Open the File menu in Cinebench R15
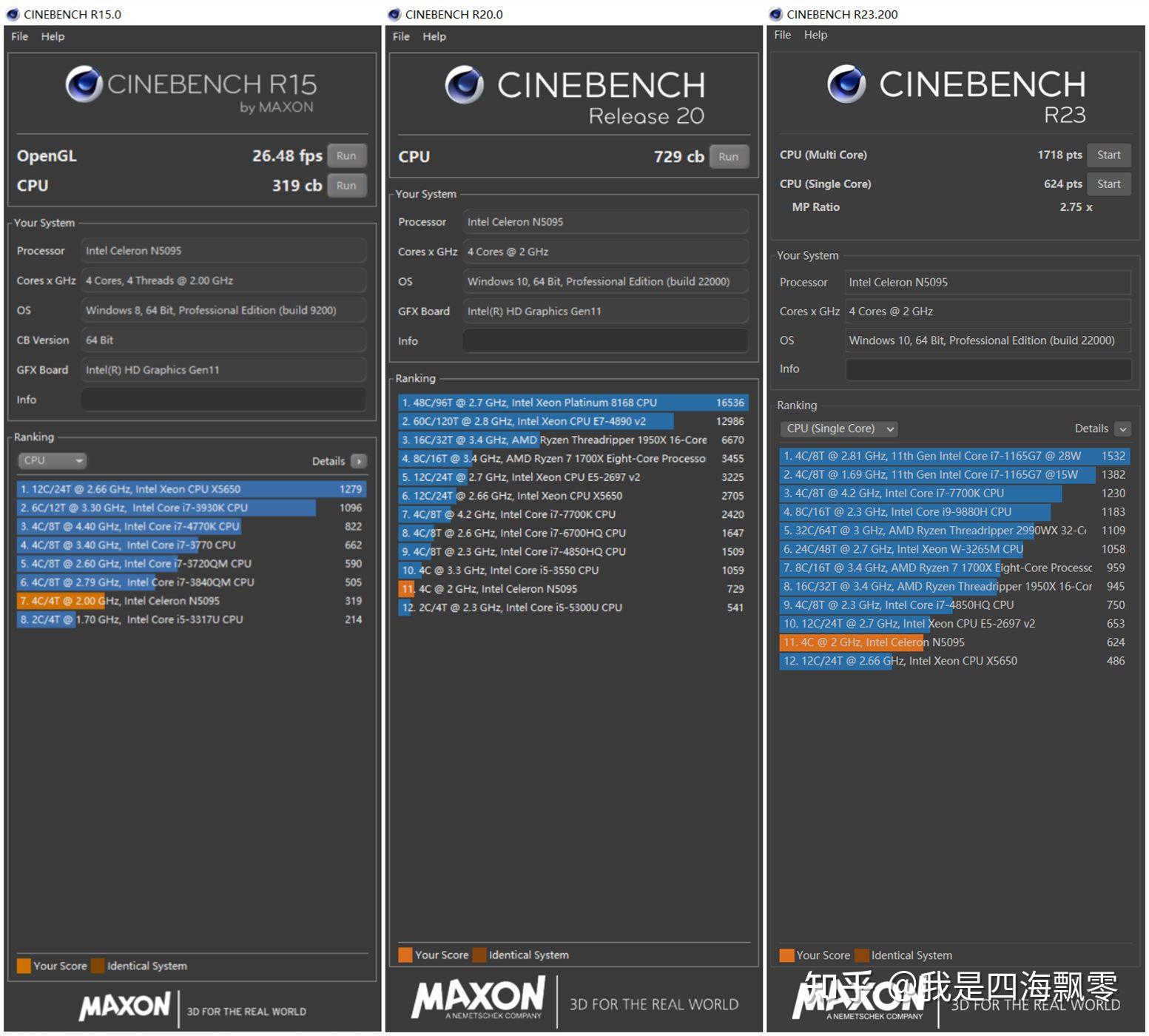Image resolution: width=1149 pixels, height=1036 pixels. 20,36
